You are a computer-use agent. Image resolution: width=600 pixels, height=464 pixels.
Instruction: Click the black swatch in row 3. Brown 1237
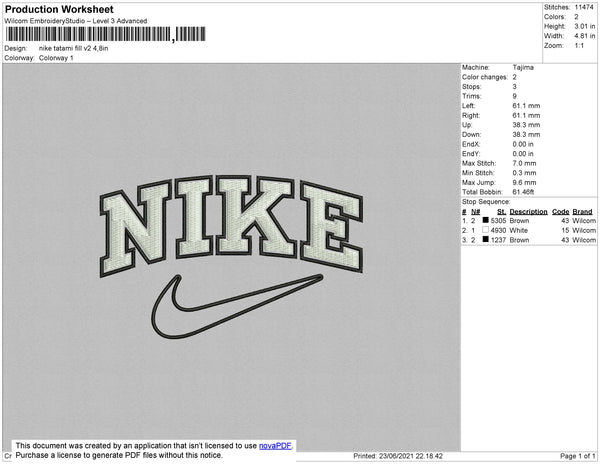(x=486, y=239)
